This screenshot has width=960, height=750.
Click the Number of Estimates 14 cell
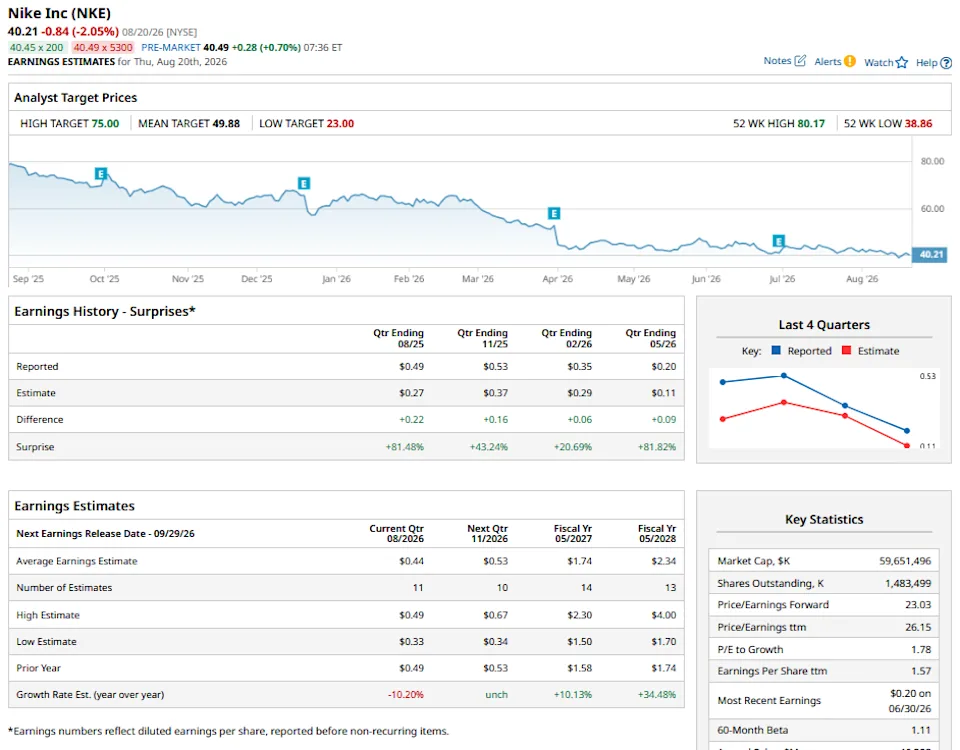tap(587, 587)
